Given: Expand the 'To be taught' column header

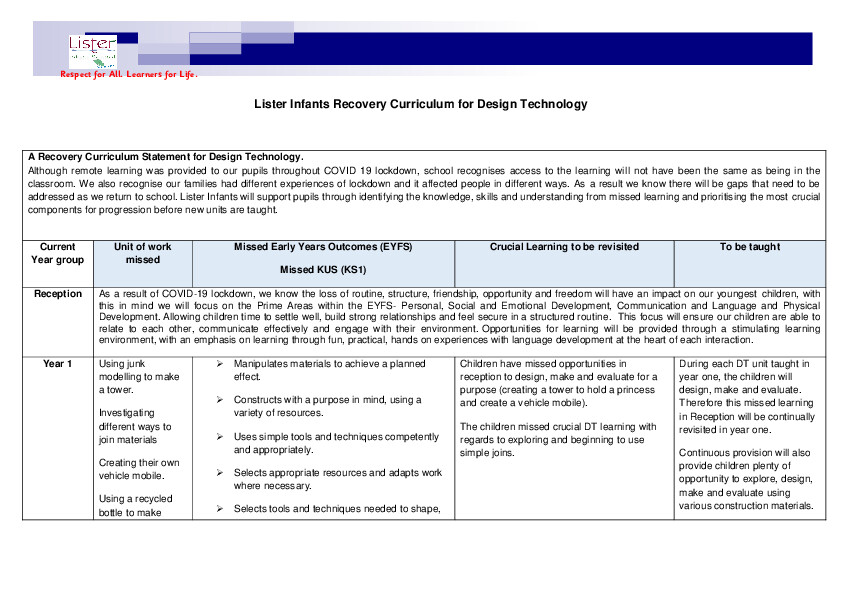Looking at the screenshot, I should (751, 246).
